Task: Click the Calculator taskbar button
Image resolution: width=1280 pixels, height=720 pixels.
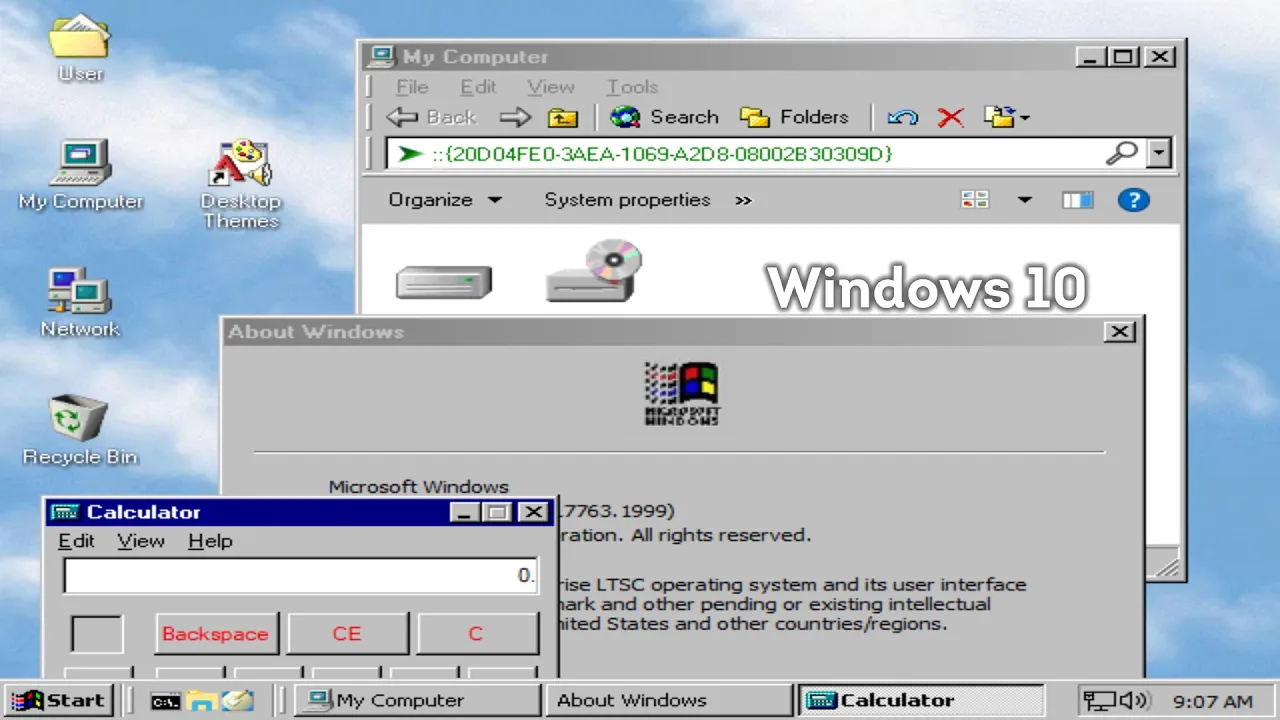Action: pyautogui.click(x=921, y=700)
